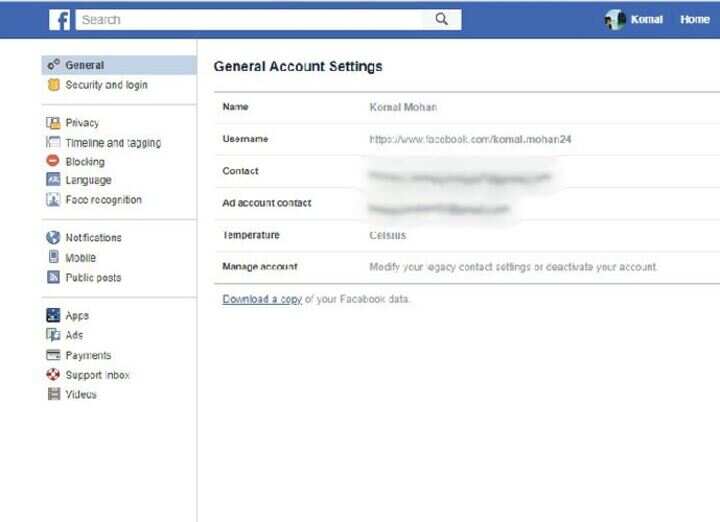Open the Manage account row

click(x=467, y=267)
